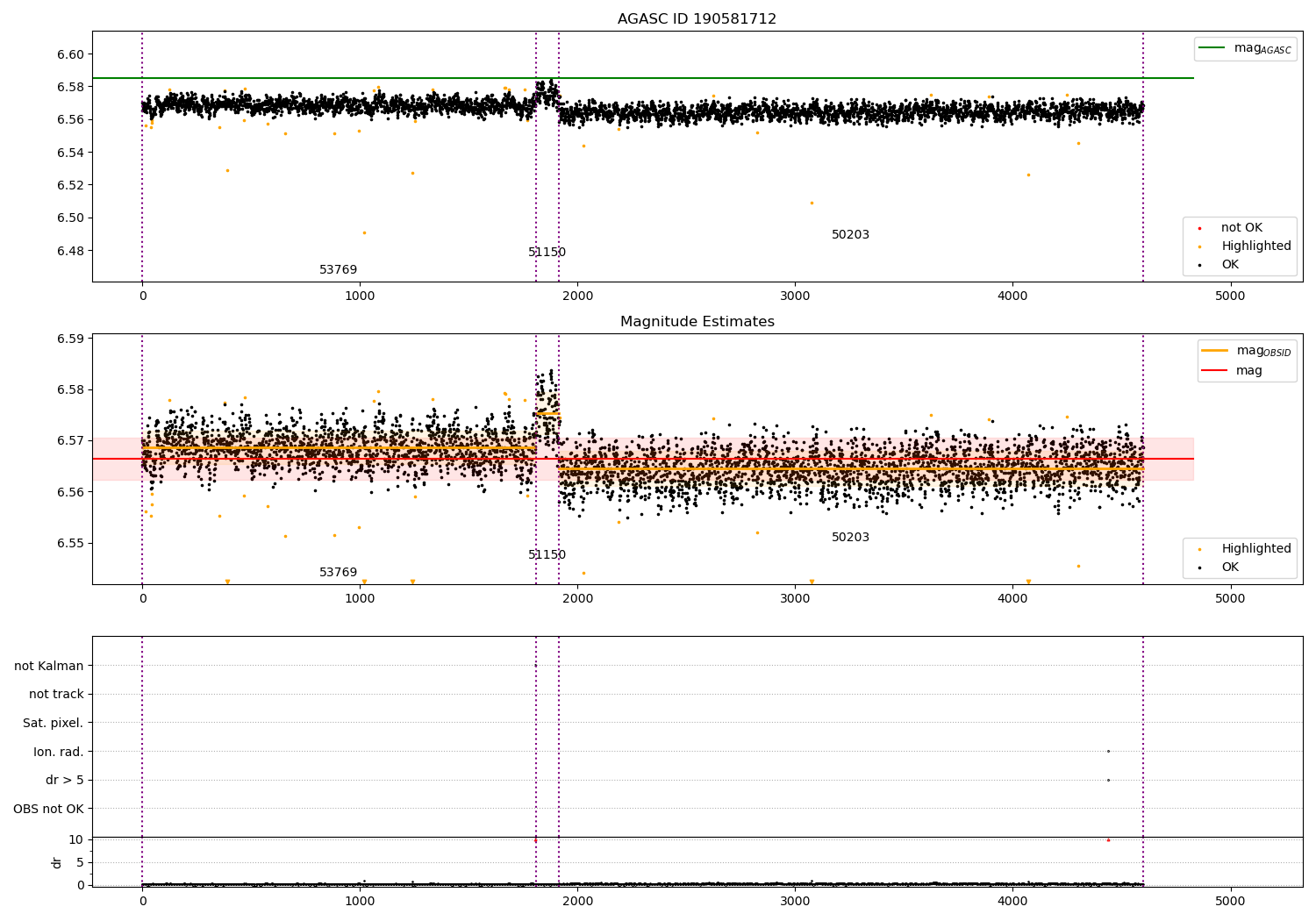The image size is (1316, 921).
Task: Click the Ion. rad. flag dot near 4400
Action: [1108, 751]
